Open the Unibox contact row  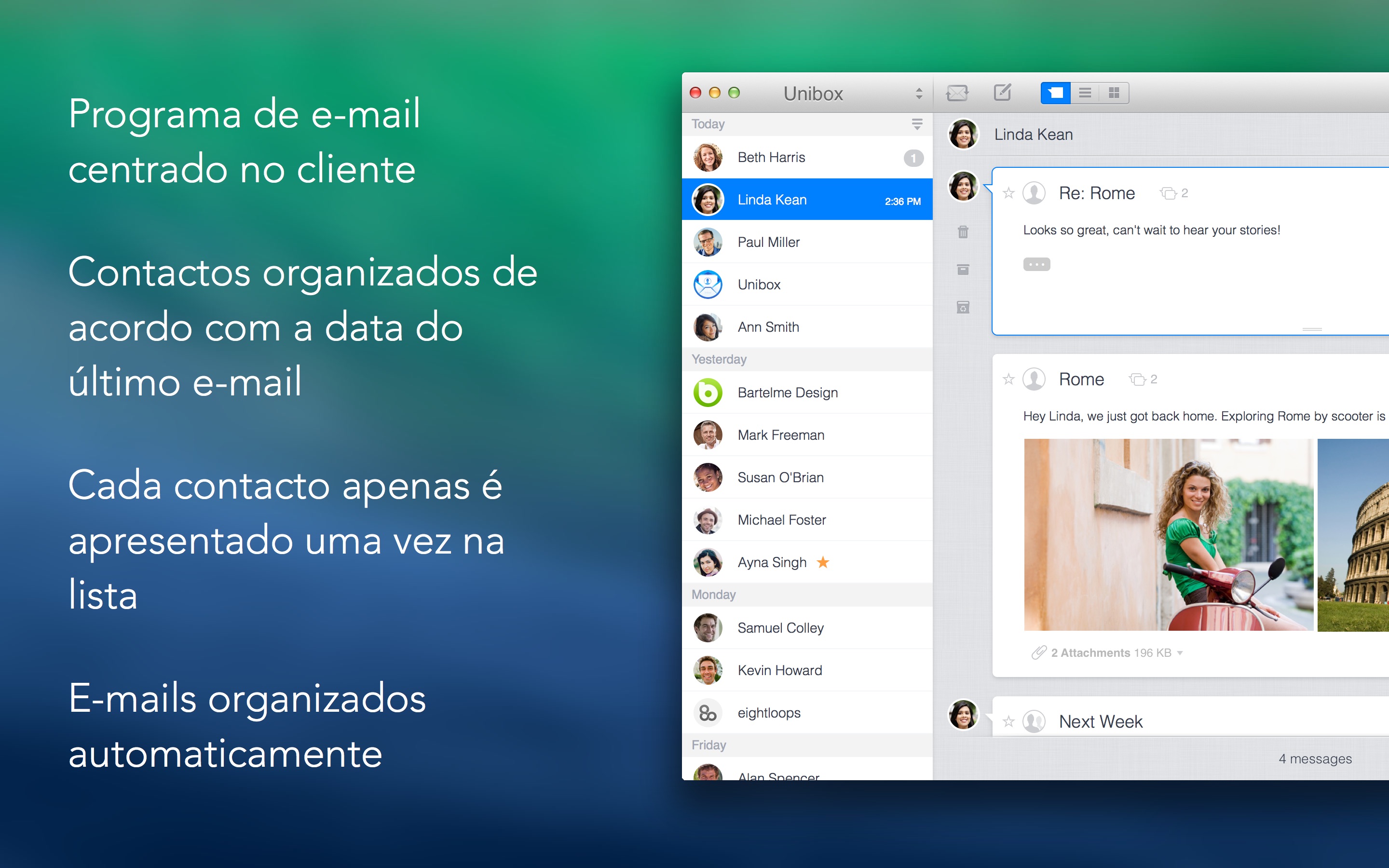pos(807,284)
